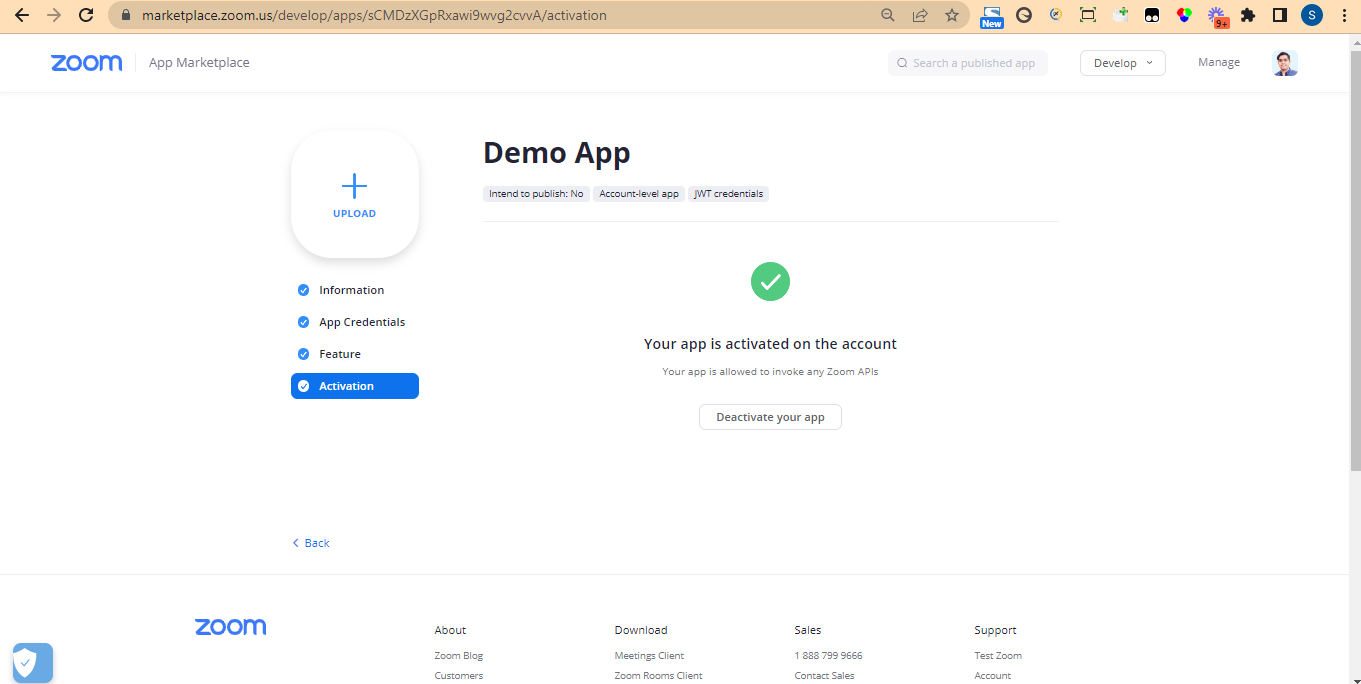Open Chrome three-dot menu
The image size is (1361, 684).
point(1343,15)
